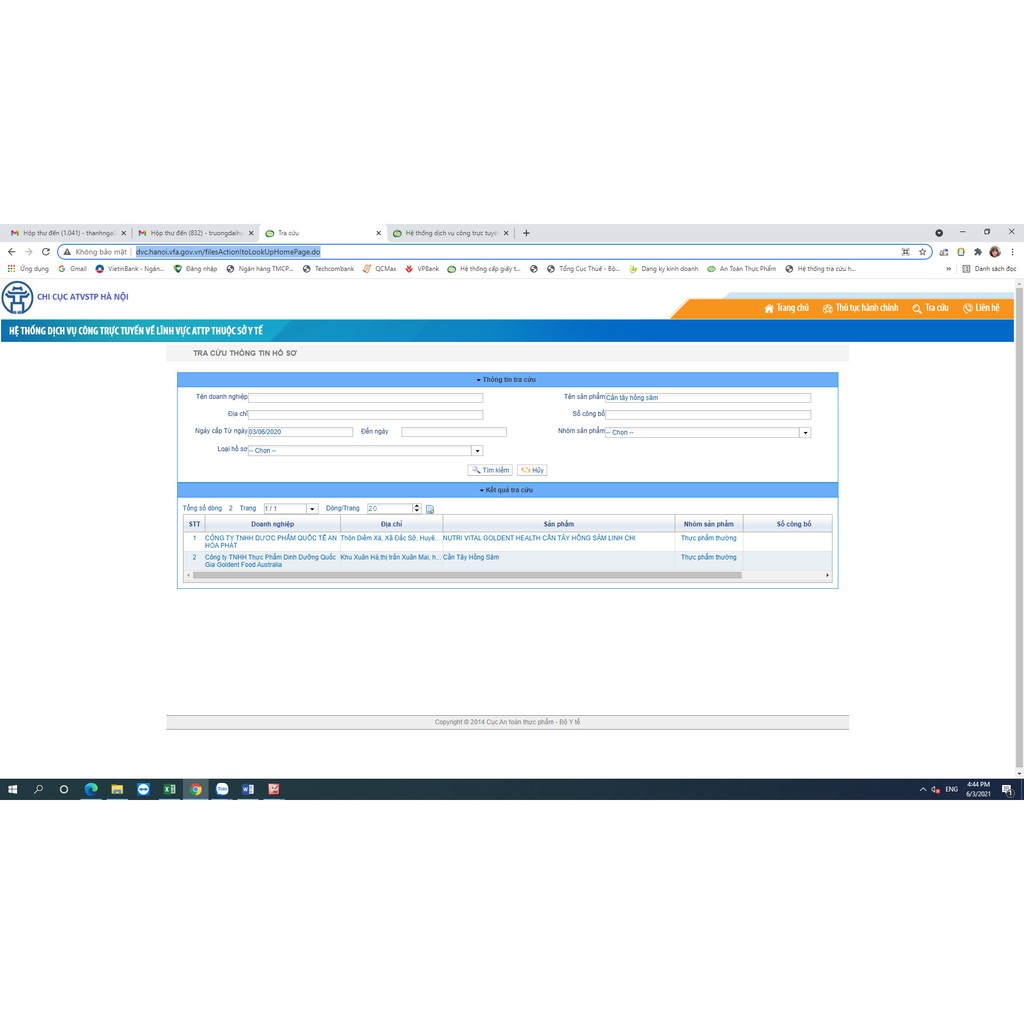Click the Tìm kiếm search button
This screenshot has height=1024, width=1024.
[490, 470]
